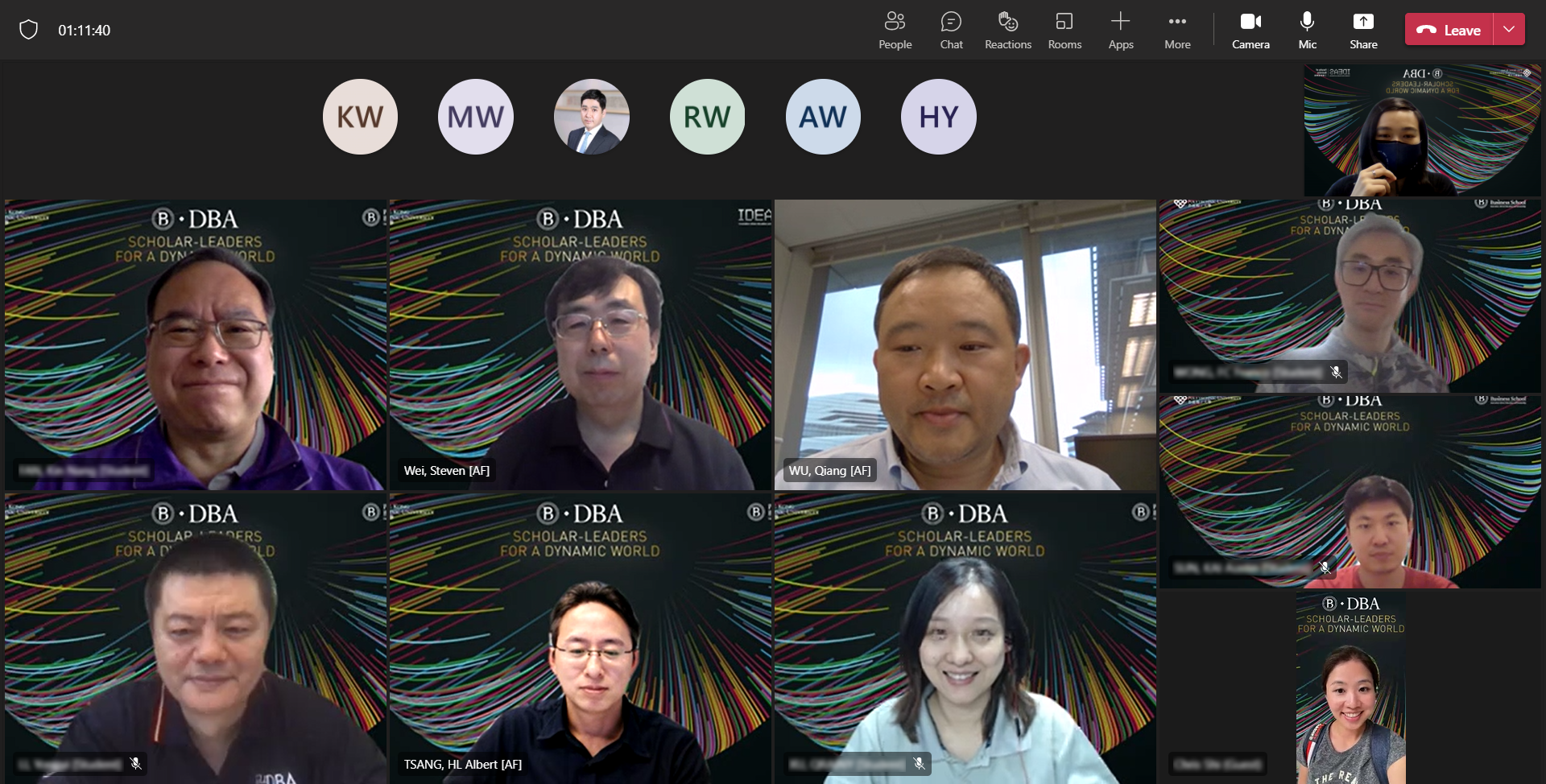Select the KW participant avatar
The image size is (1546, 784).
pos(360,117)
